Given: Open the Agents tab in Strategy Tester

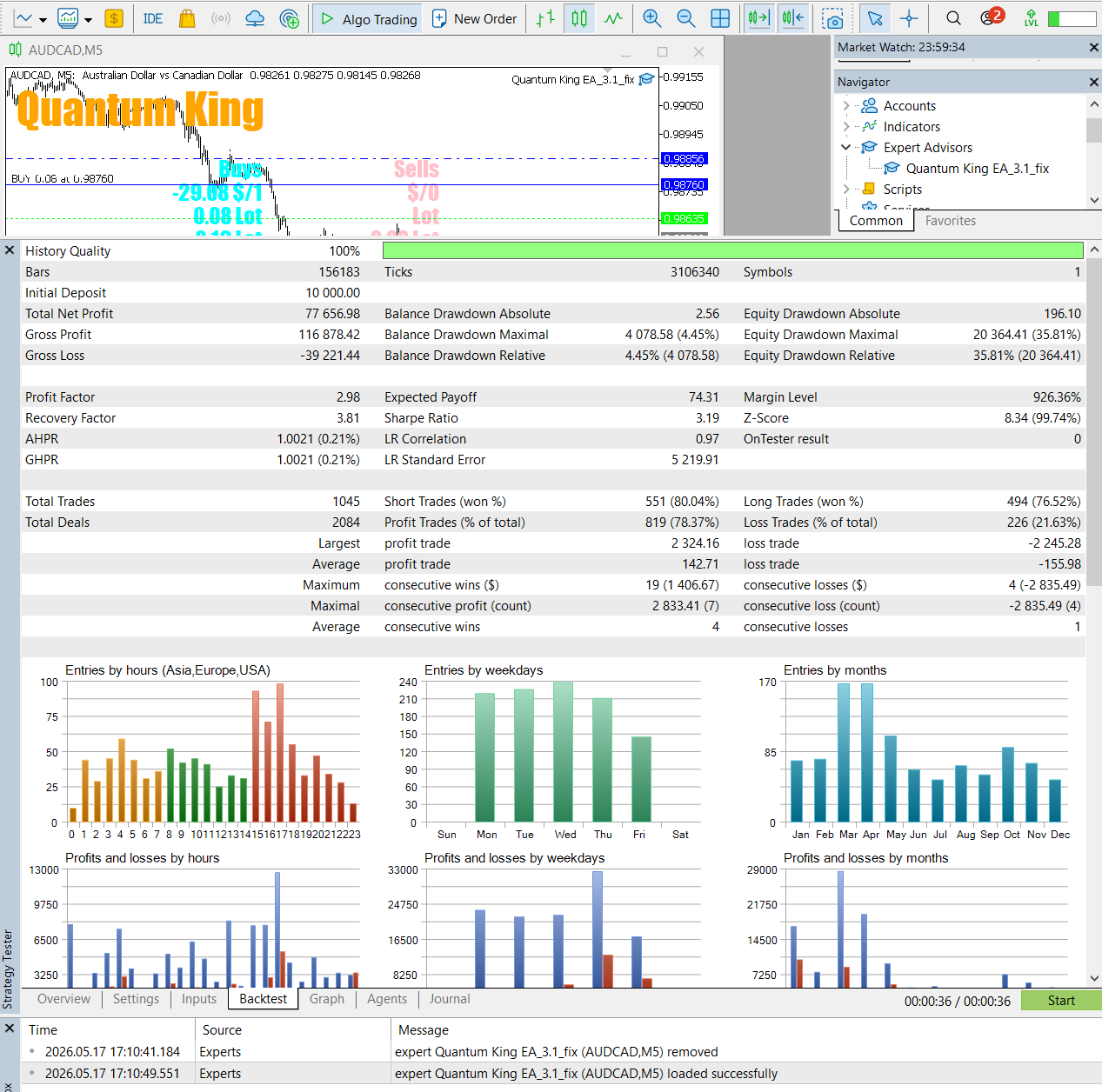Looking at the screenshot, I should tap(387, 999).
